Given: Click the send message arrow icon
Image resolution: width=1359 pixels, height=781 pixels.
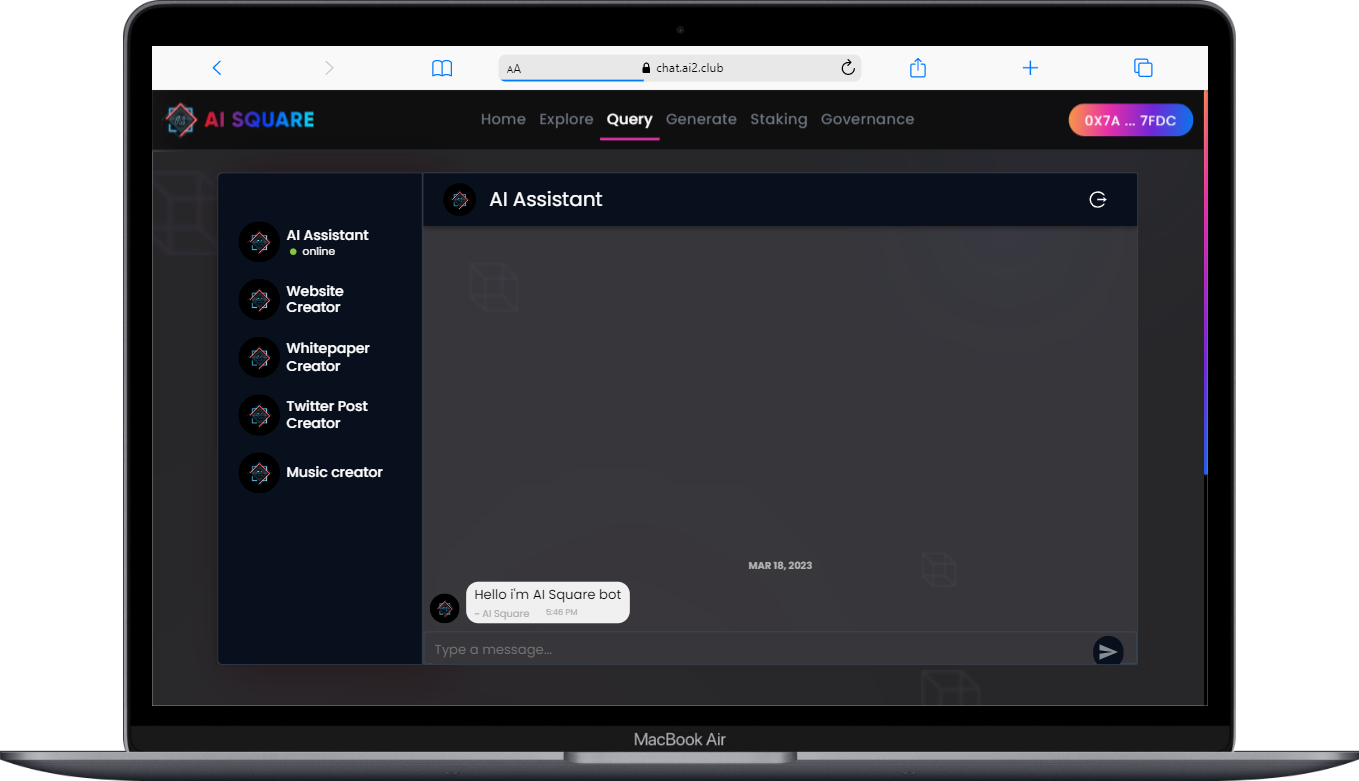Looking at the screenshot, I should pos(1107,651).
